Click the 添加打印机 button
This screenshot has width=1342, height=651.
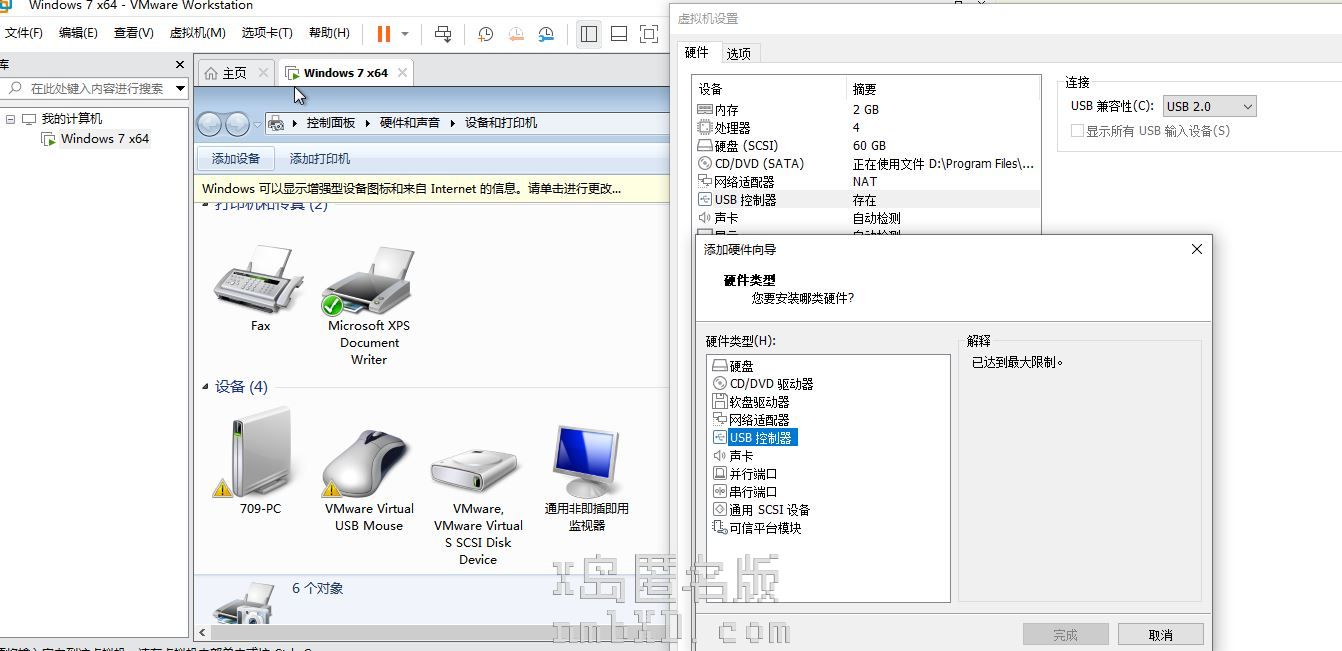tap(319, 159)
